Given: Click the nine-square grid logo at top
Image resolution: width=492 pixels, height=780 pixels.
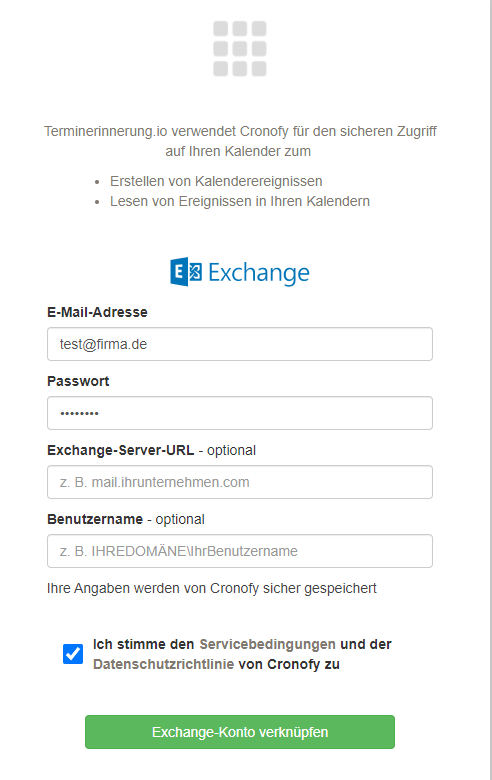Looking at the screenshot, I should click(240, 49).
